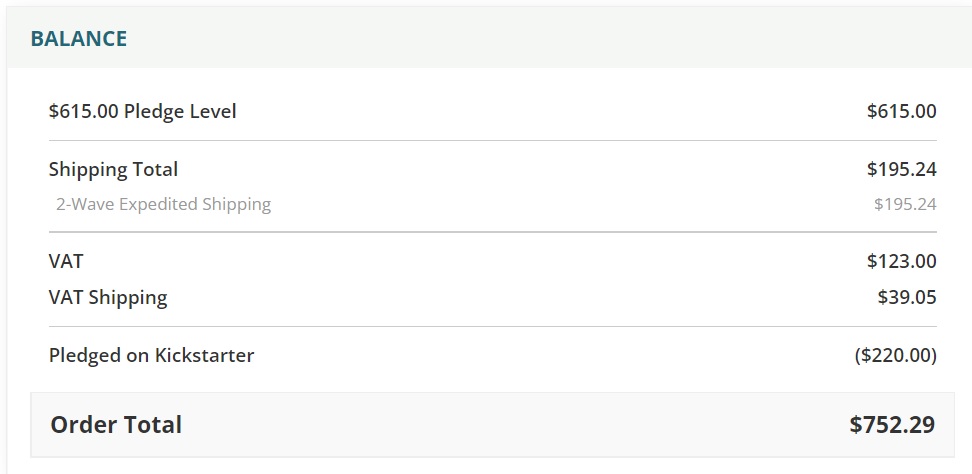Select the $615.00 Pledge Level label
972x474 pixels.
click(x=143, y=112)
